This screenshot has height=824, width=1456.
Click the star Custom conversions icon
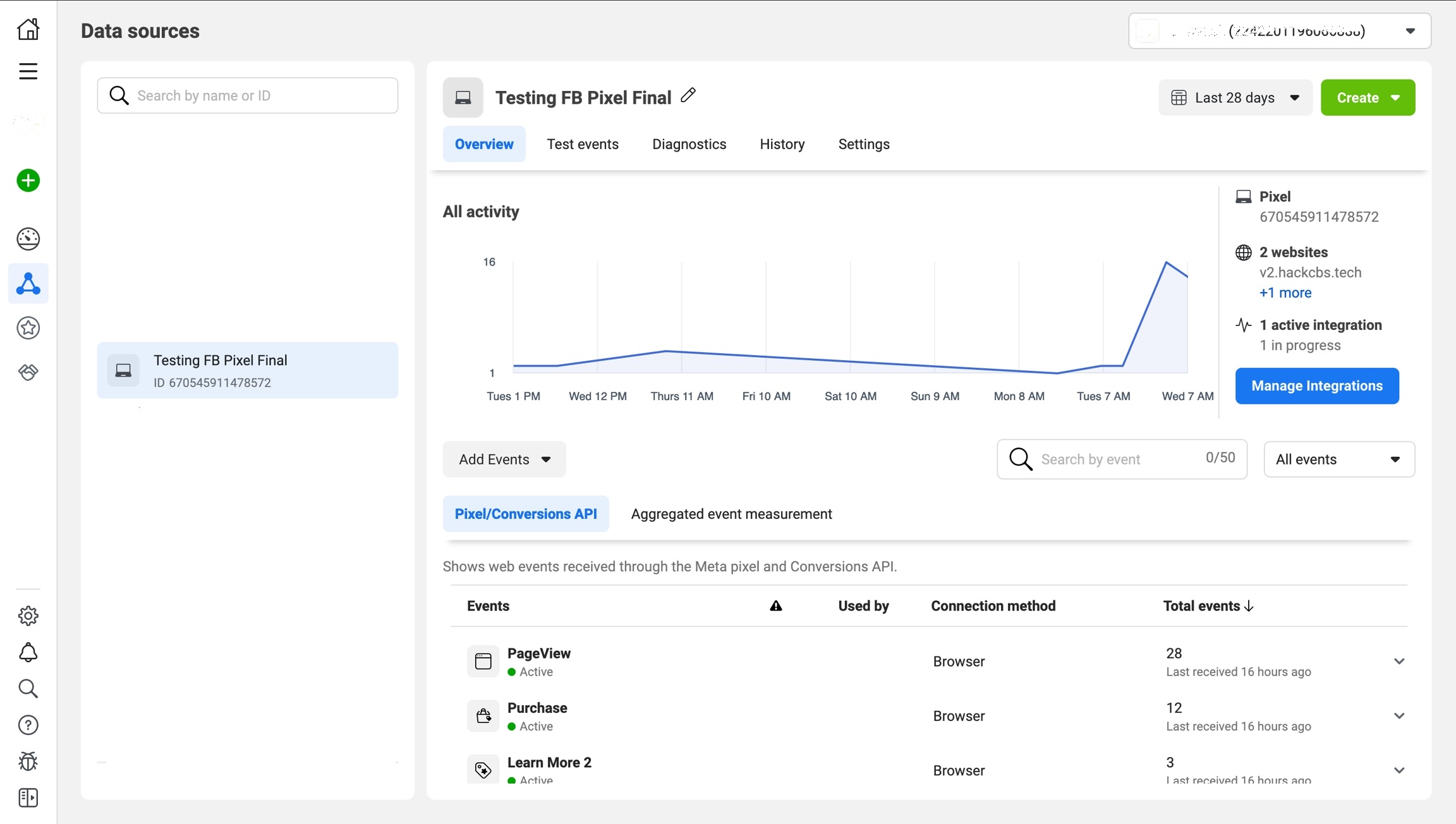pyautogui.click(x=28, y=328)
